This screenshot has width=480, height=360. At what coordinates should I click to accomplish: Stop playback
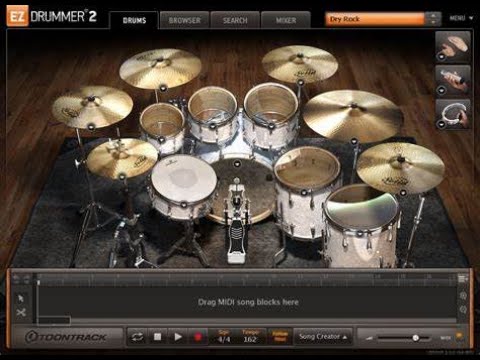[x=157, y=337]
